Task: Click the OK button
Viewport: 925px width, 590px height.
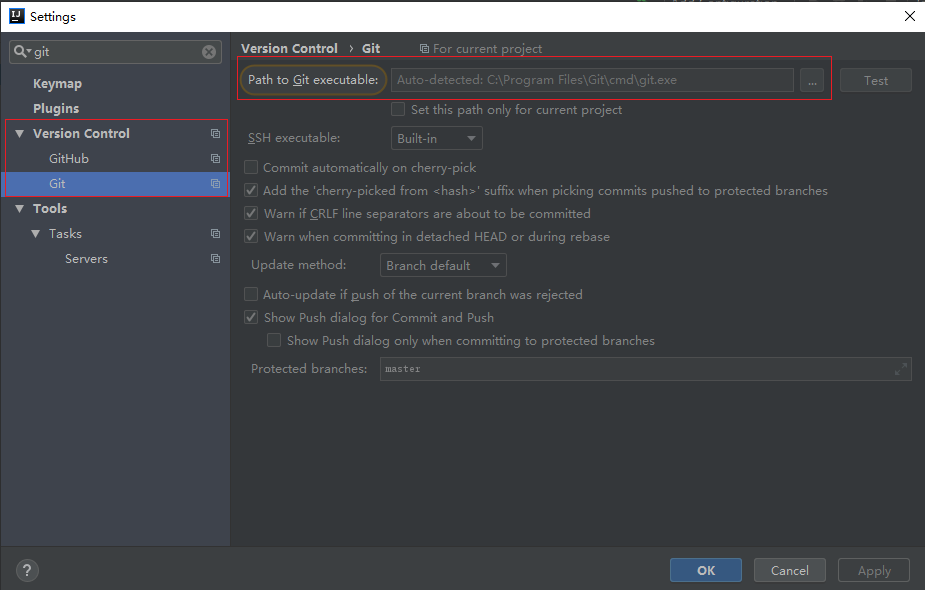Action: coord(705,570)
